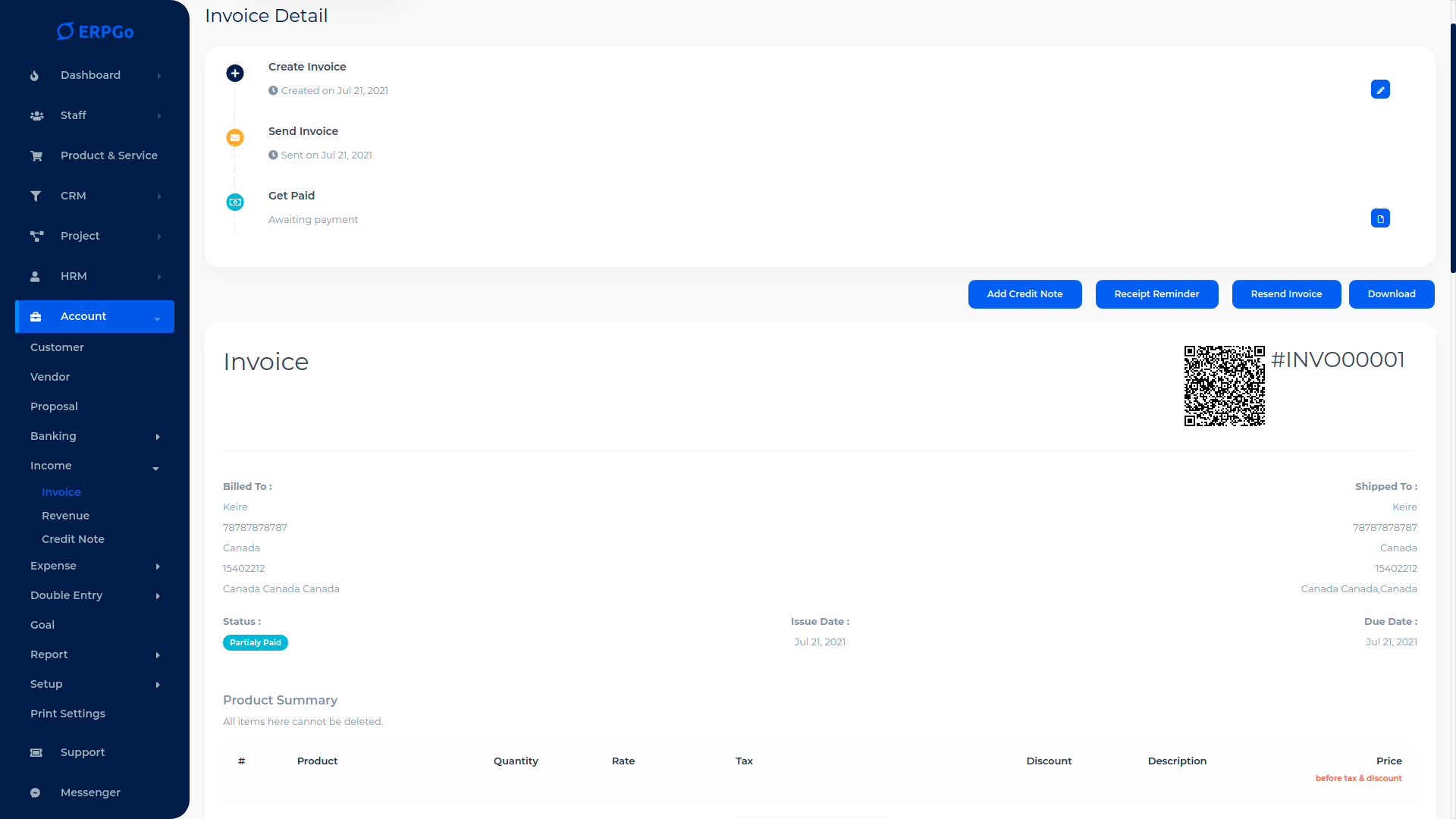
Task: Click the Support ticket icon in sidebar
Action: pyautogui.click(x=36, y=753)
